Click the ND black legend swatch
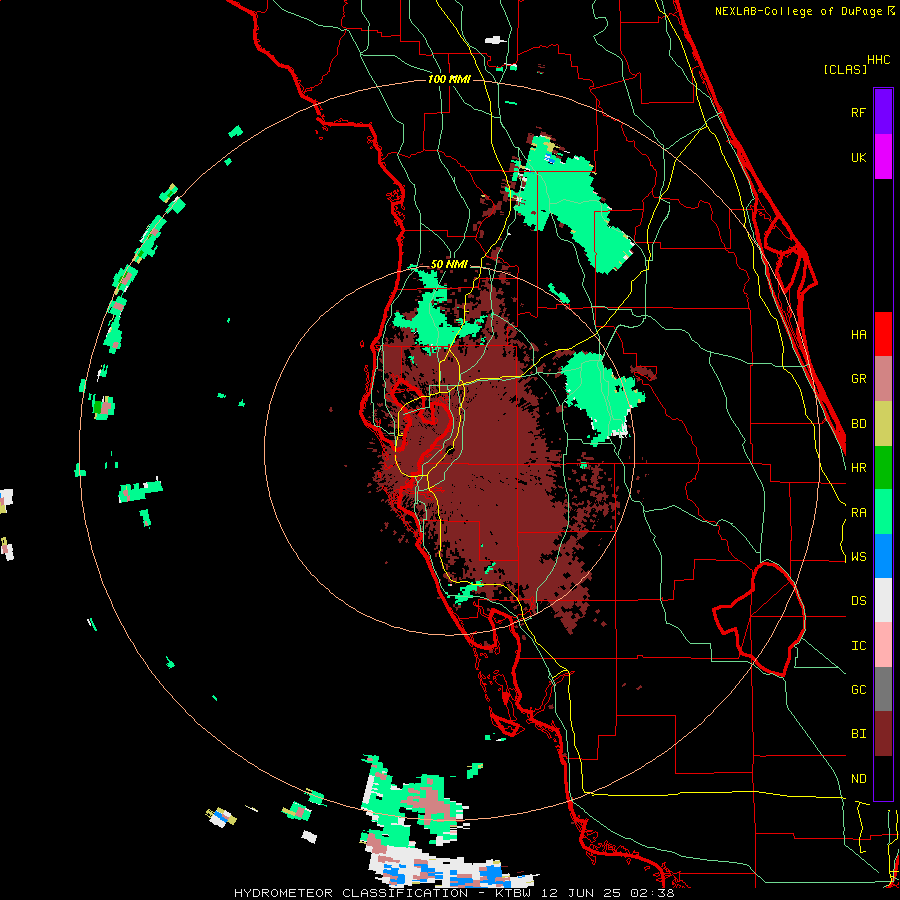 coord(883,778)
